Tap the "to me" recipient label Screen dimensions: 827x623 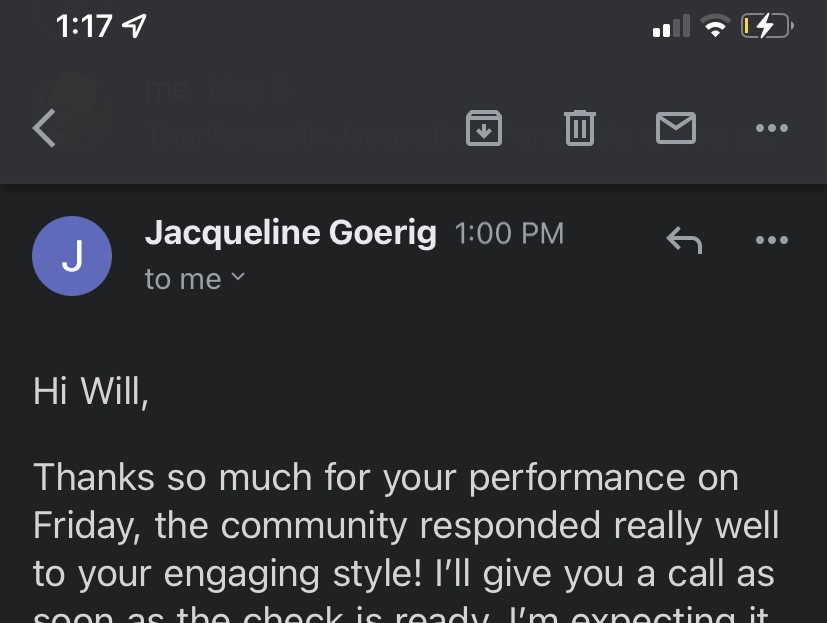click(x=183, y=279)
